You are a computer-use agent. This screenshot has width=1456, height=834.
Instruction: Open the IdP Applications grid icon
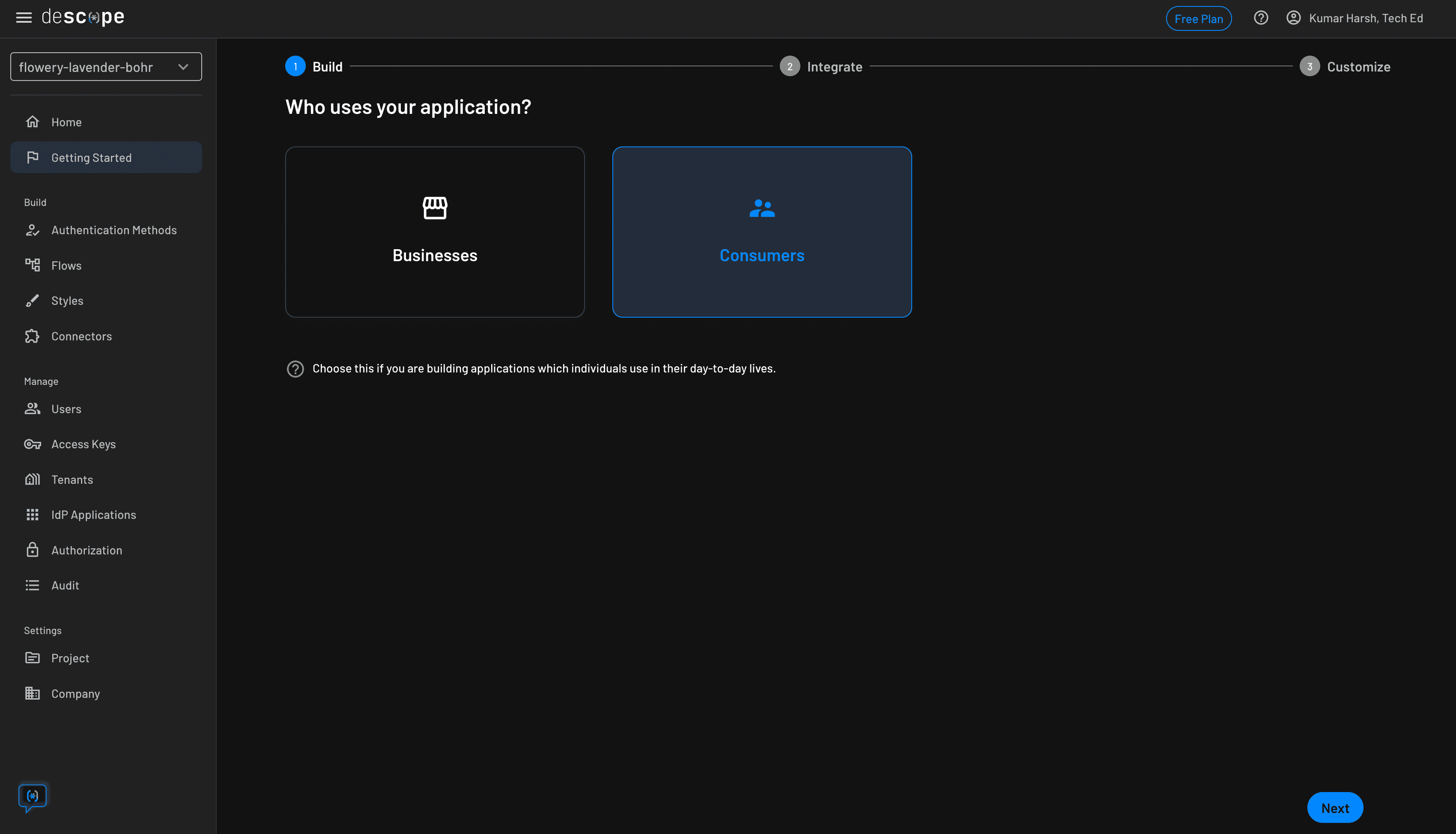(x=33, y=514)
